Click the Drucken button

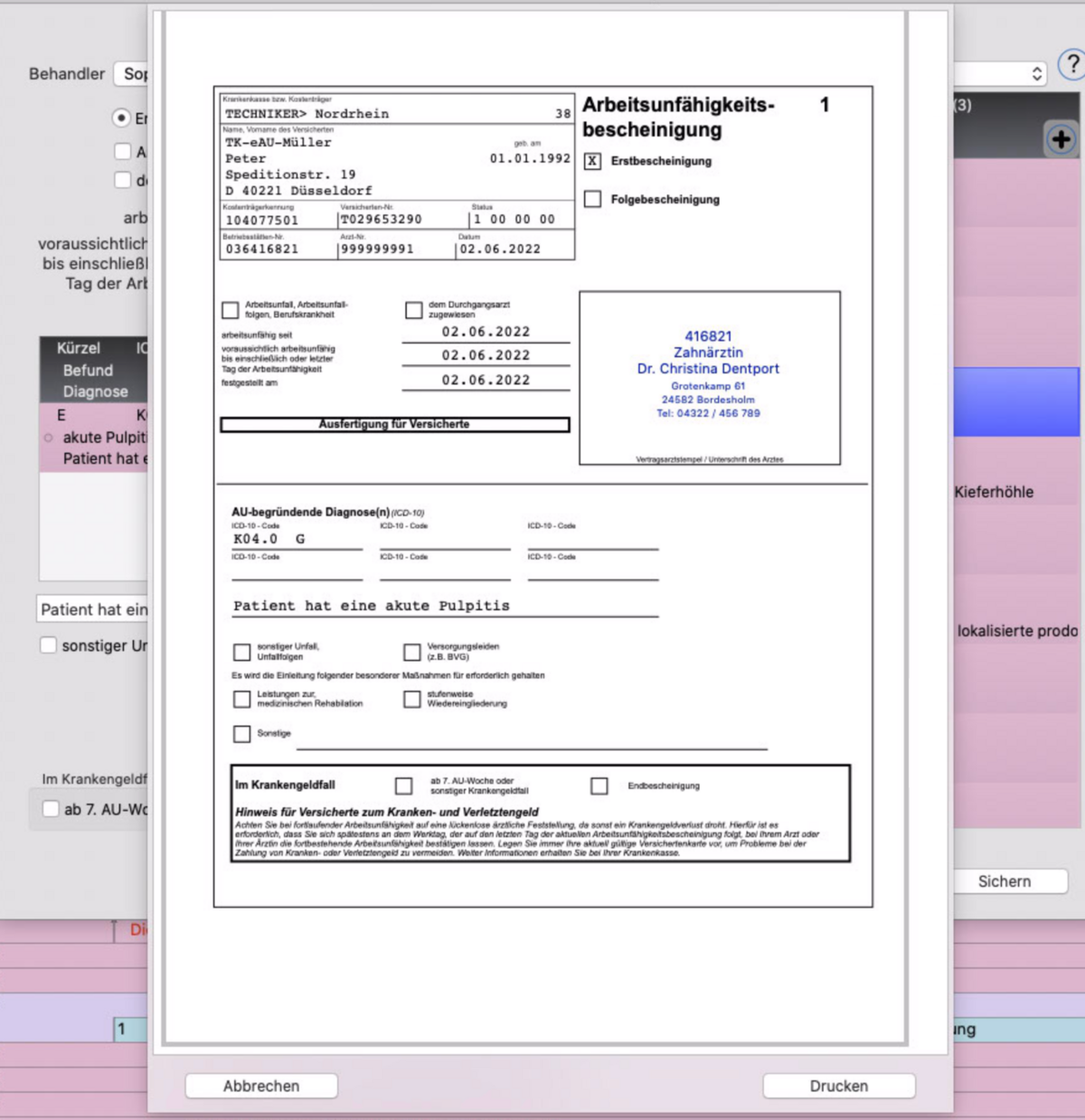pos(839,1086)
